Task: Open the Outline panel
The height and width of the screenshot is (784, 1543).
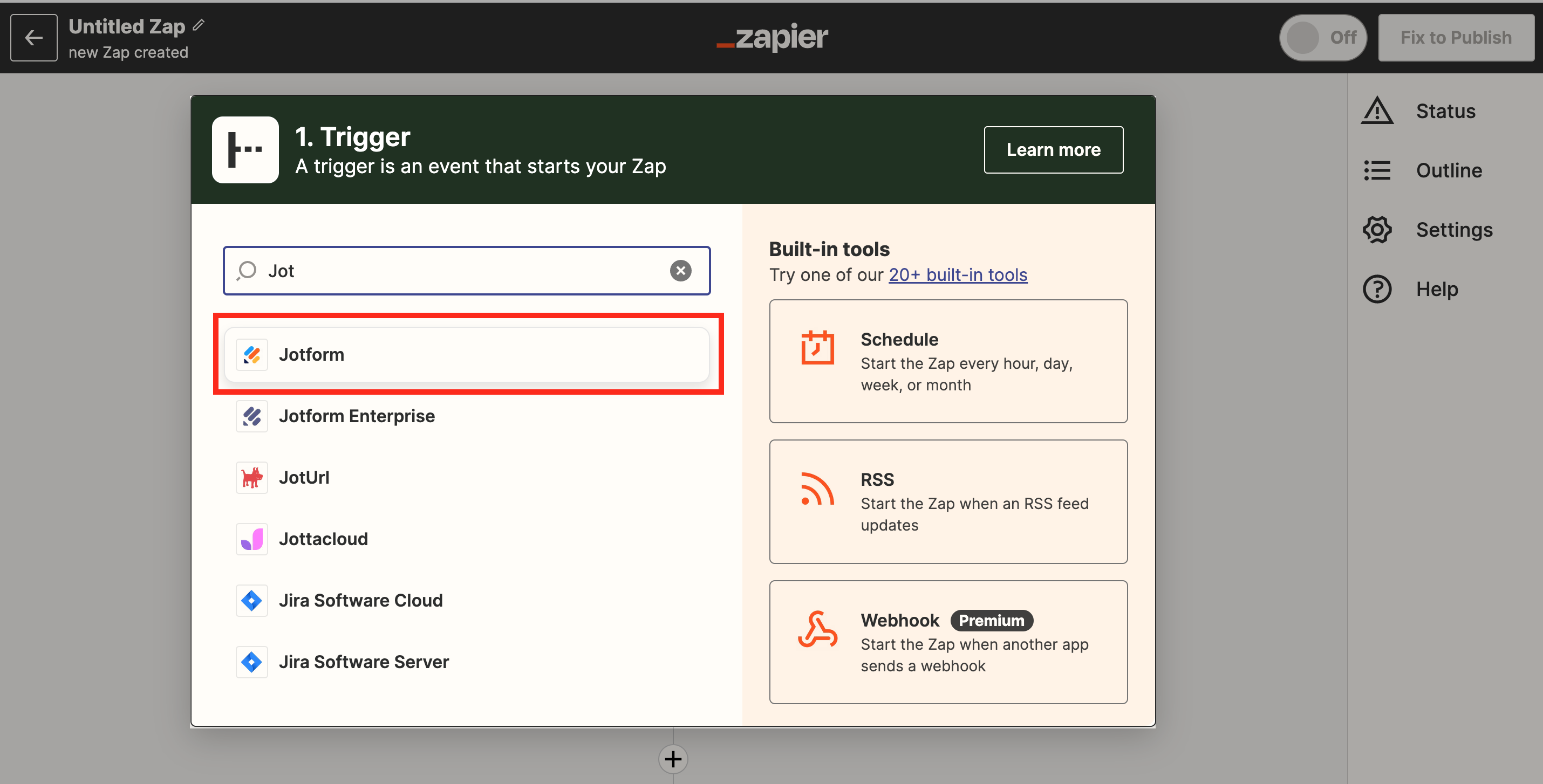Action: [1449, 170]
